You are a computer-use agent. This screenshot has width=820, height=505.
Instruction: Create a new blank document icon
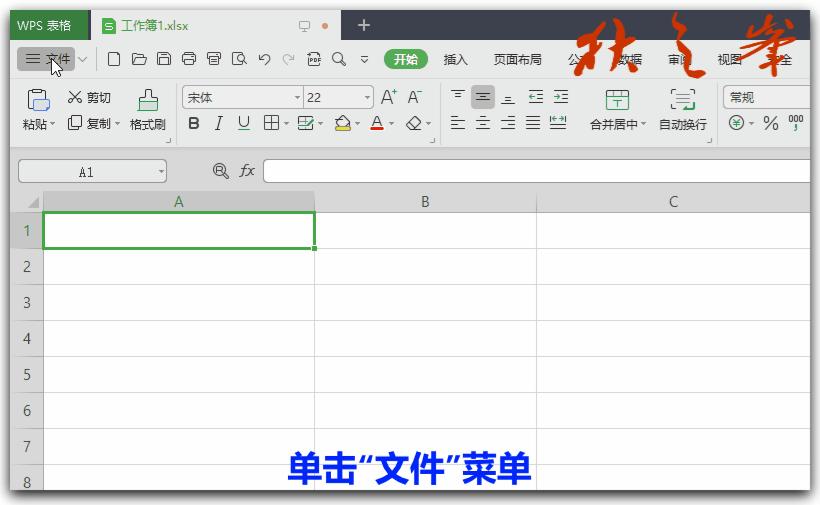113,59
